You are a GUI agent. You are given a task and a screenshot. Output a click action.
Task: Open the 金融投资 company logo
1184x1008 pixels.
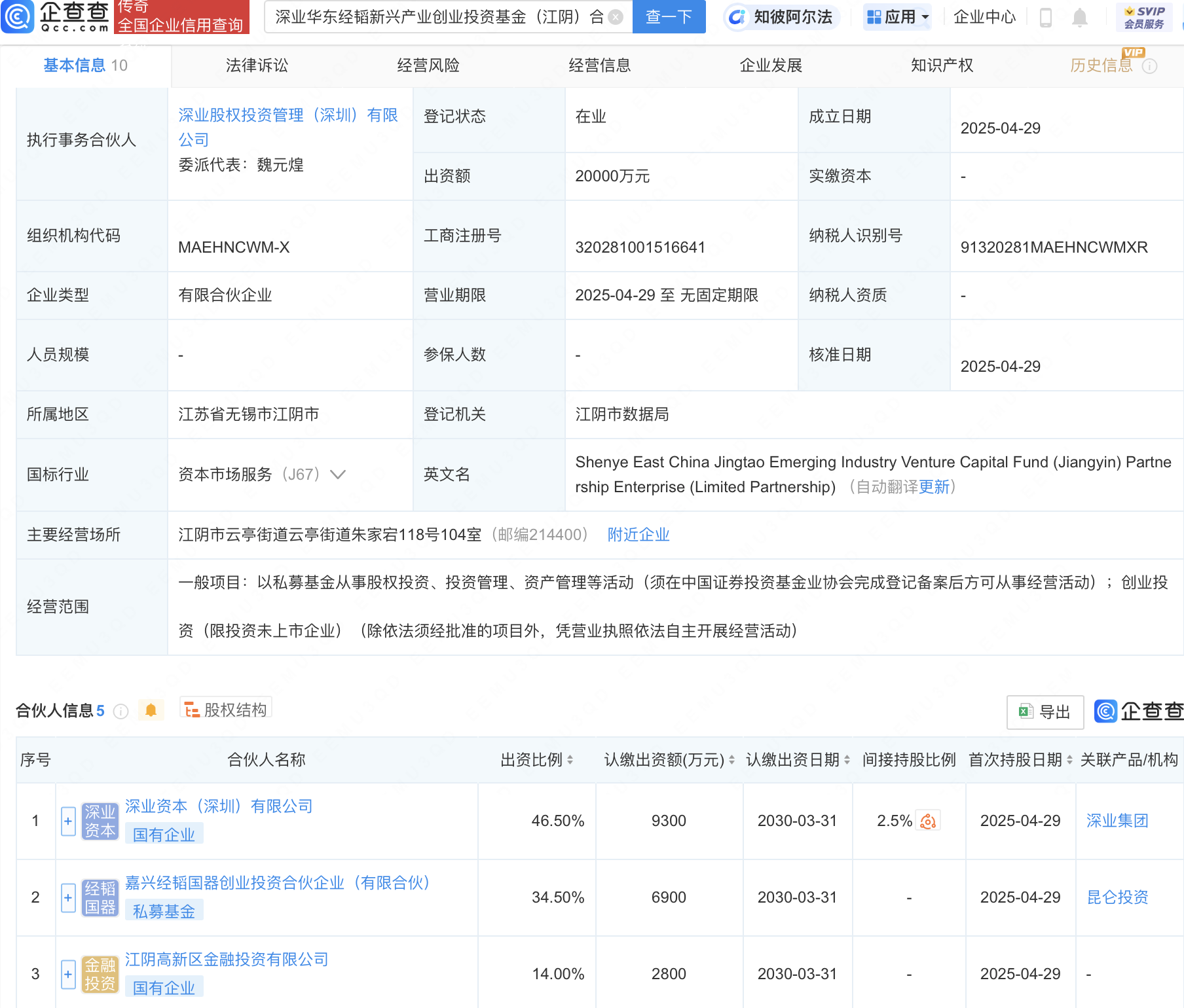click(100, 974)
